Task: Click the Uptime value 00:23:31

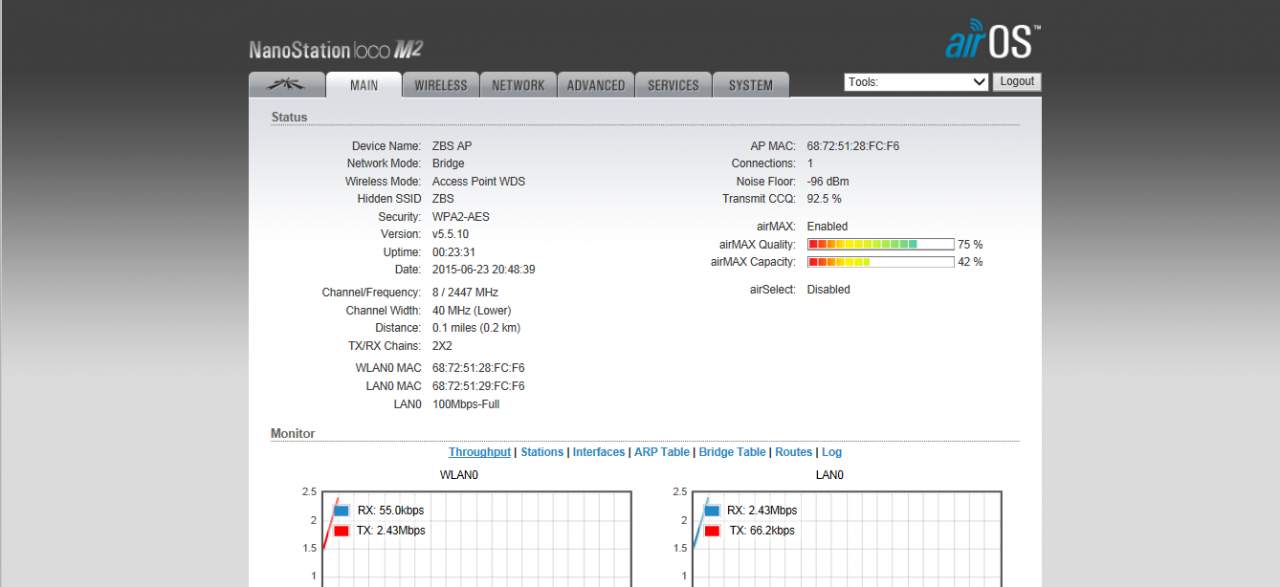Action: [454, 252]
